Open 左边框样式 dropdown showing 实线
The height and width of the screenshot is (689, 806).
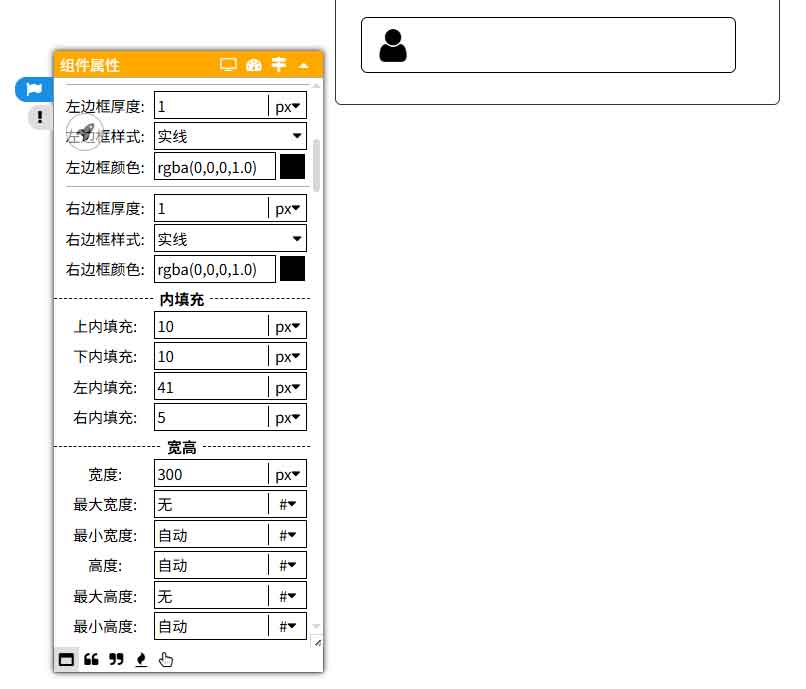pos(230,136)
